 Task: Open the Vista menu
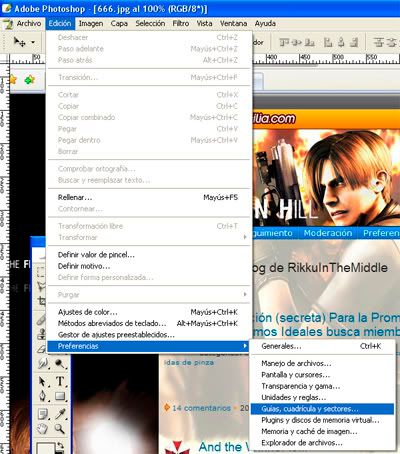coord(204,23)
